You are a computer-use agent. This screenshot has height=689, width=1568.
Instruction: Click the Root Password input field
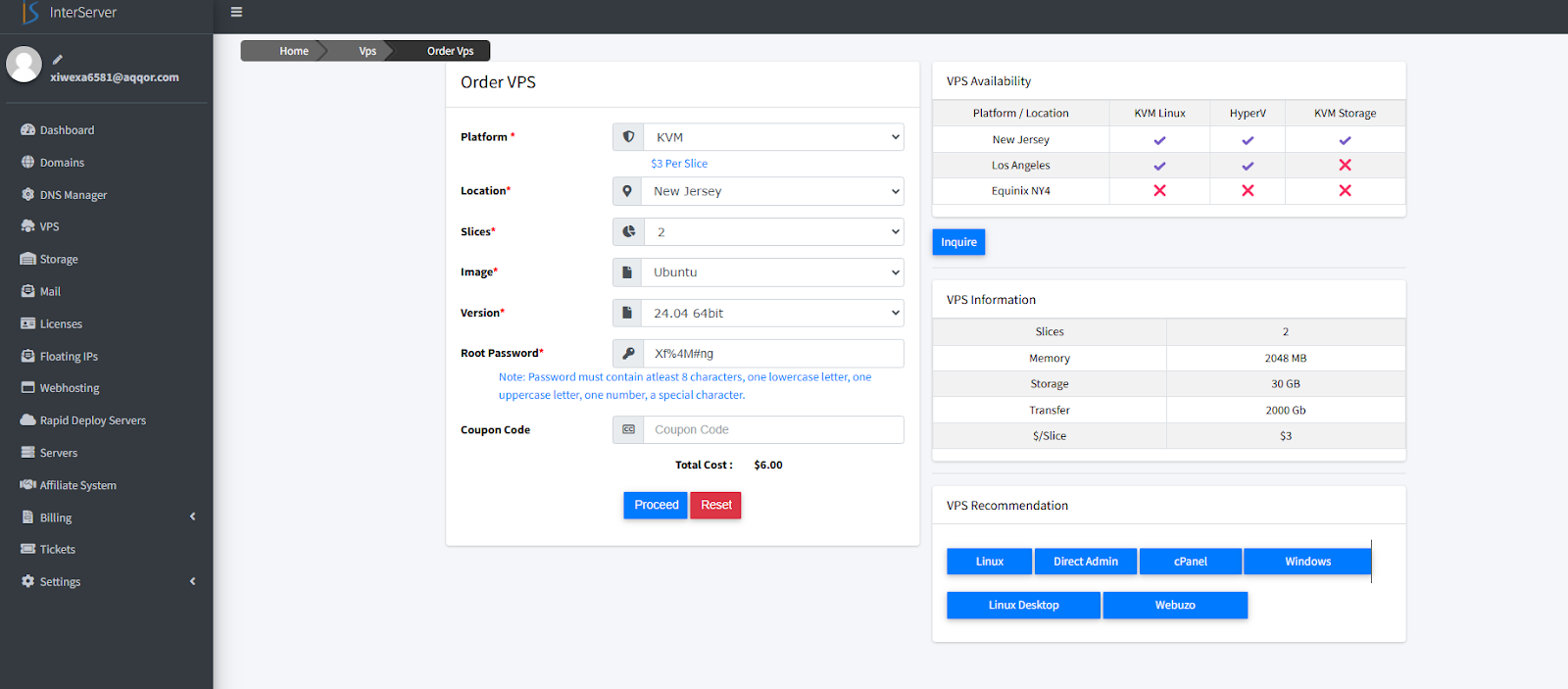[x=774, y=353]
